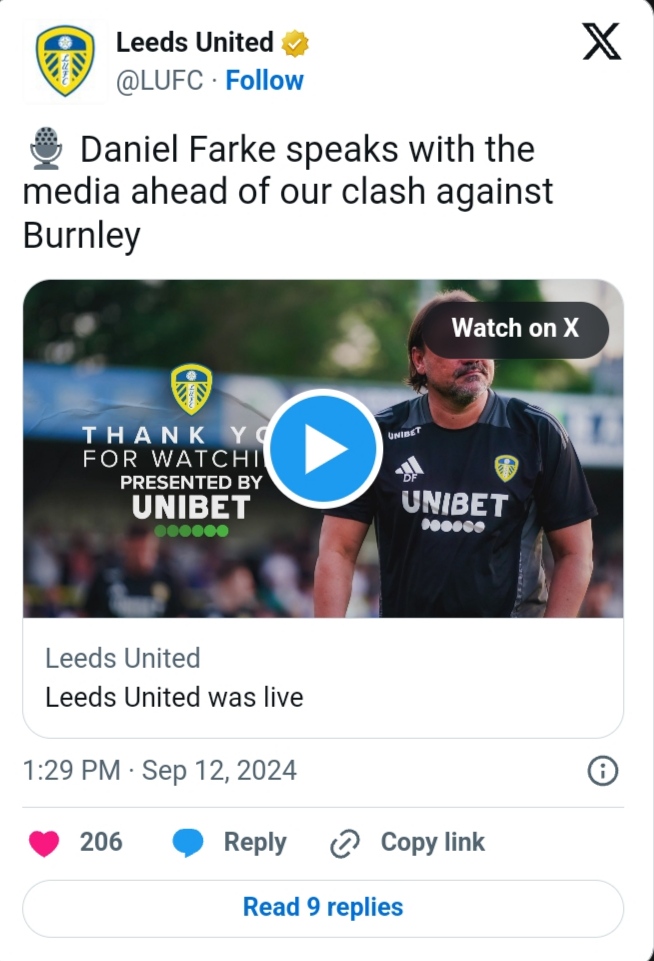Image resolution: width=654 pixels, height=961 pixels.
Task: Click the @LUFC handle
Action: (161, 80)
